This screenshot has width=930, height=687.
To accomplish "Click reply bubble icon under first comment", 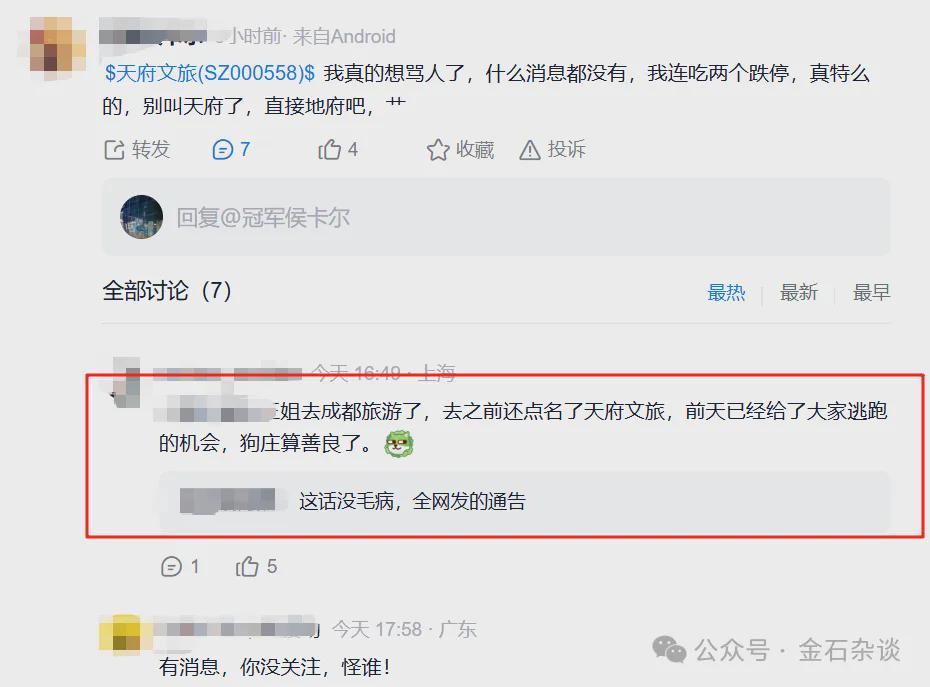I will pyautogui.click(x=171, y=567).
